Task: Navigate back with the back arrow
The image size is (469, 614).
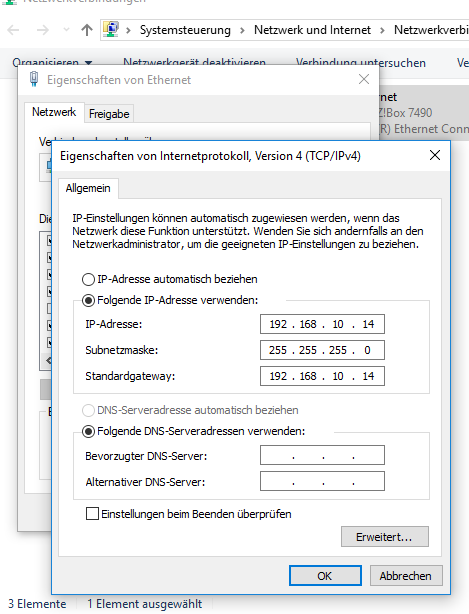Action: (x=13, y=30)
